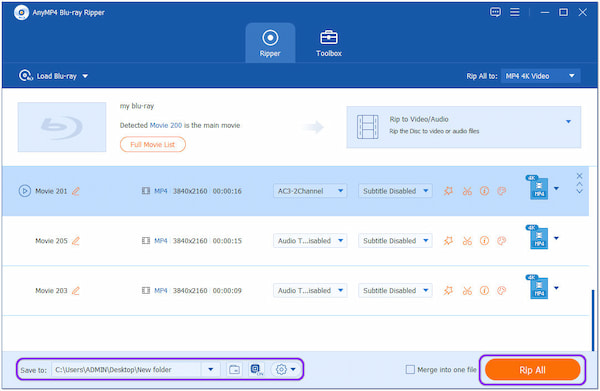Viewport: 600px width, 391px height.
Task: Start ripping with the Rip All button
Action: click(x=532, y=370)
